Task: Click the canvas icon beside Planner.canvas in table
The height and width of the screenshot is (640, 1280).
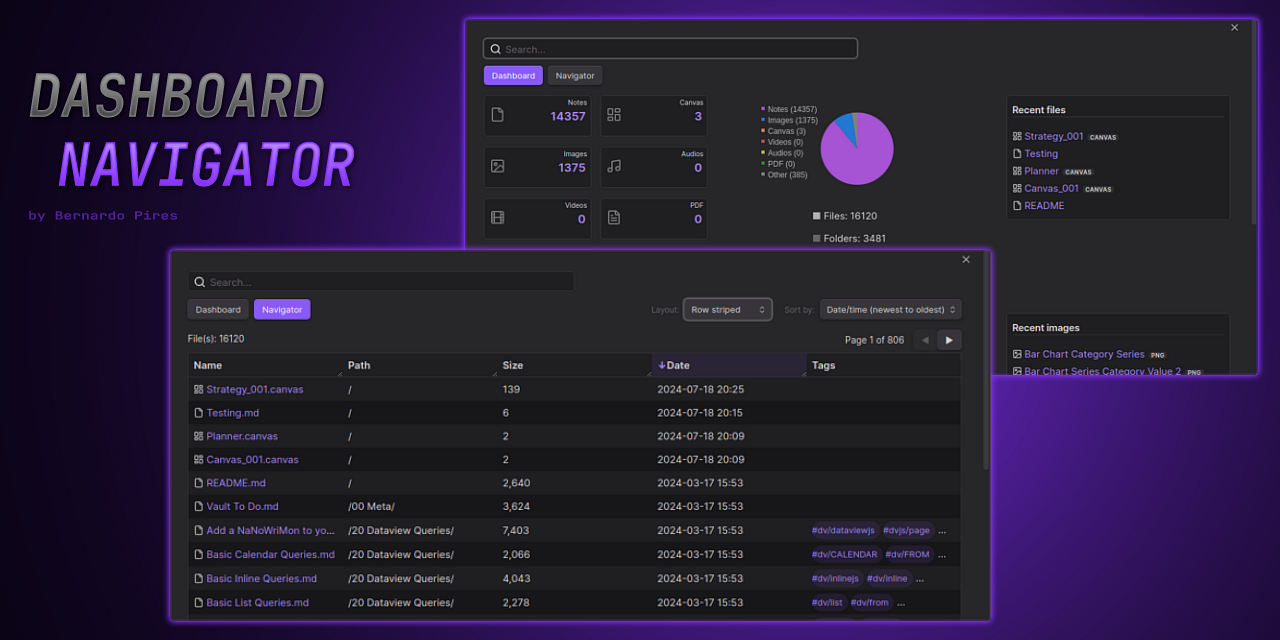Action: point(197,436)
